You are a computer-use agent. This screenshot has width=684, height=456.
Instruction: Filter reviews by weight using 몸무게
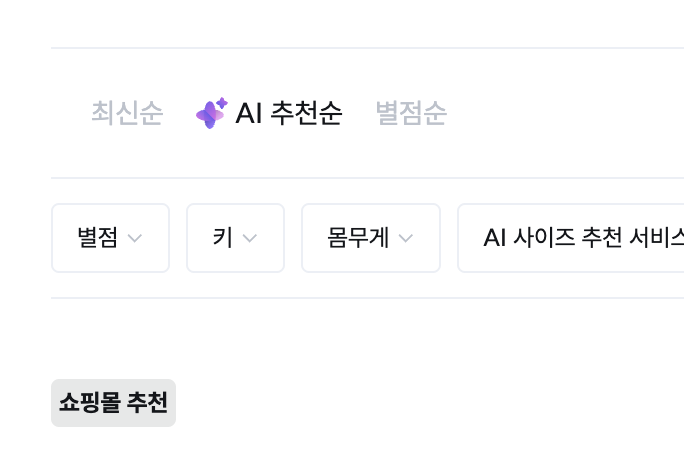tap(370, 238)
